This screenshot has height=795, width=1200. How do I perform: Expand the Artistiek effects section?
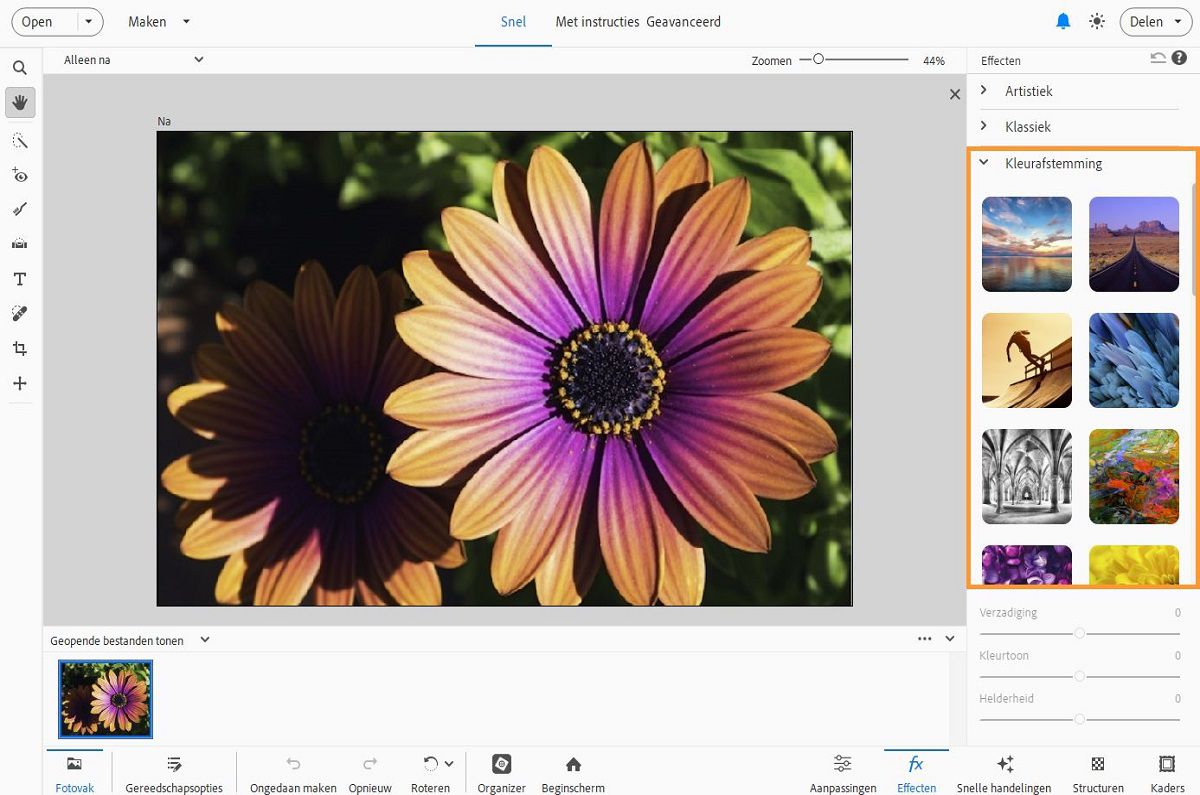[x=1029, y=91]
